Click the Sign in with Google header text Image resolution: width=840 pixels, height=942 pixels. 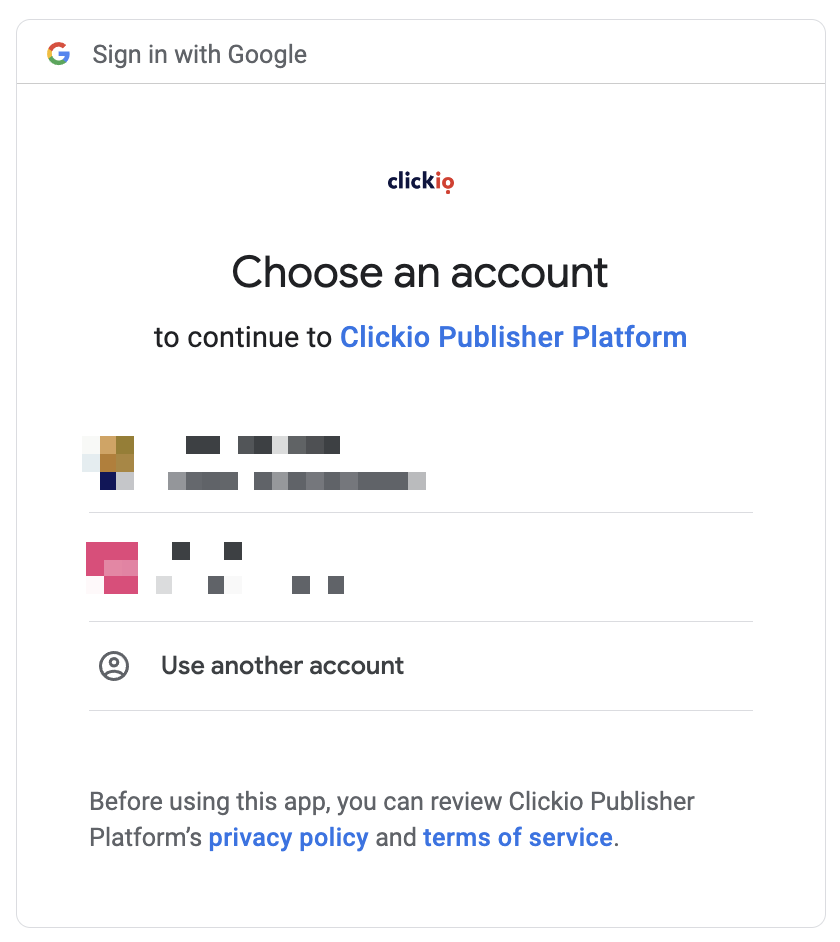[199, 55]
